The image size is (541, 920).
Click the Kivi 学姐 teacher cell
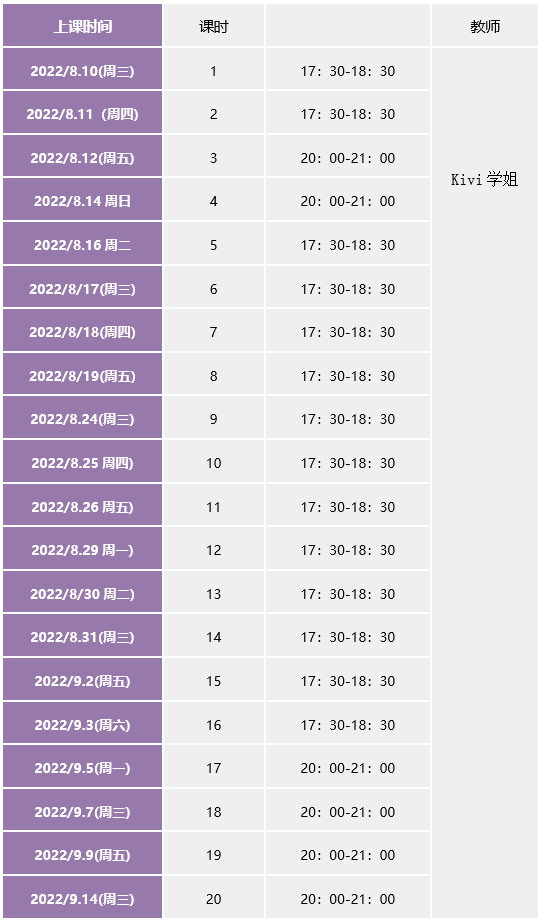pyautogui.click(x=485, y=483)
